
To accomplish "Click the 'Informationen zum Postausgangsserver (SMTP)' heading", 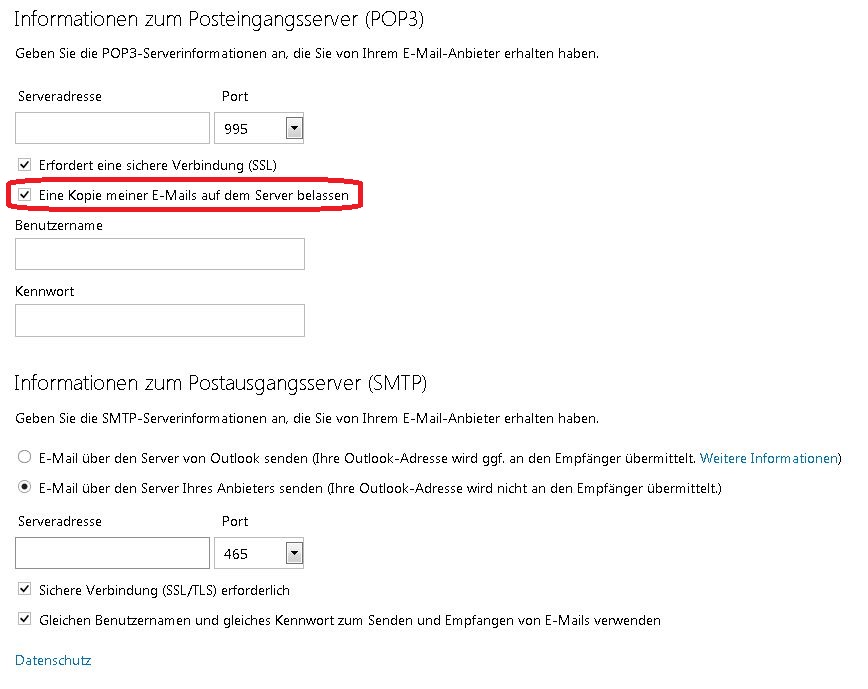I will [220, 383].
